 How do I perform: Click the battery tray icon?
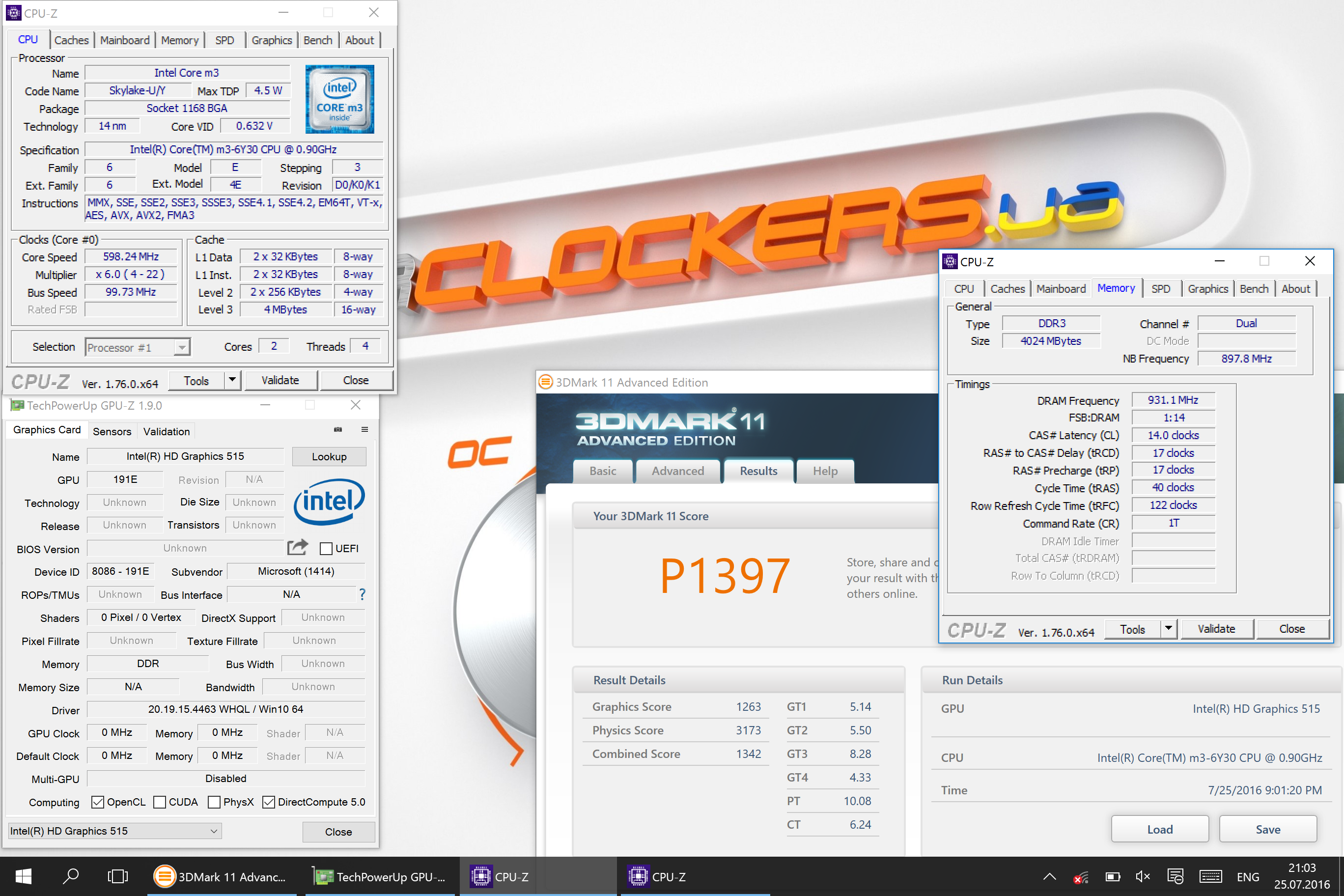(1113, 876)
